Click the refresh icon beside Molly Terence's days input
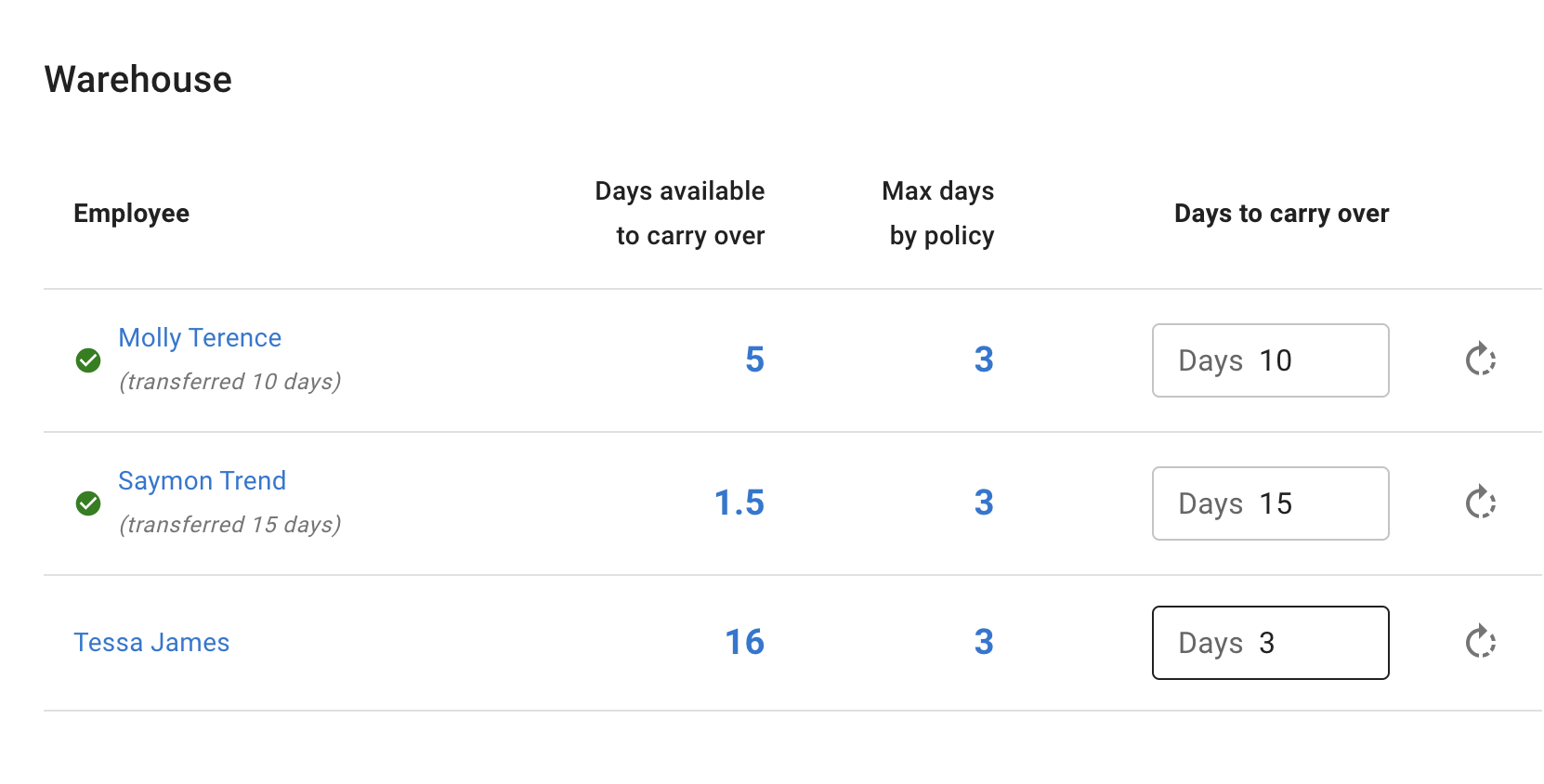 pos(1481,359)
